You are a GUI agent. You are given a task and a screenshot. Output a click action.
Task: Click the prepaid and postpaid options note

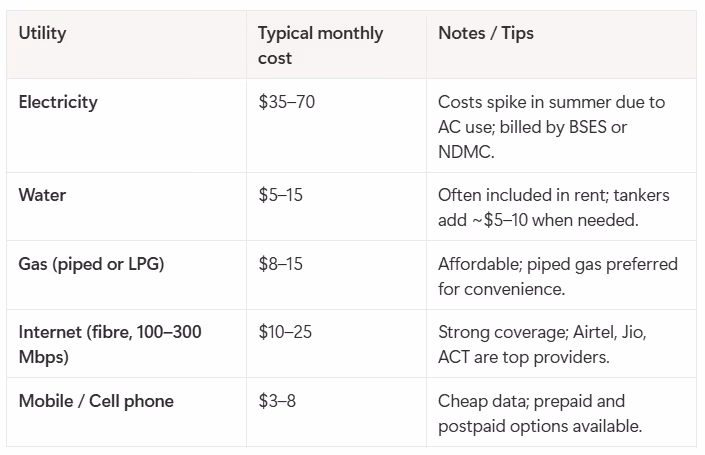point(540,413)
